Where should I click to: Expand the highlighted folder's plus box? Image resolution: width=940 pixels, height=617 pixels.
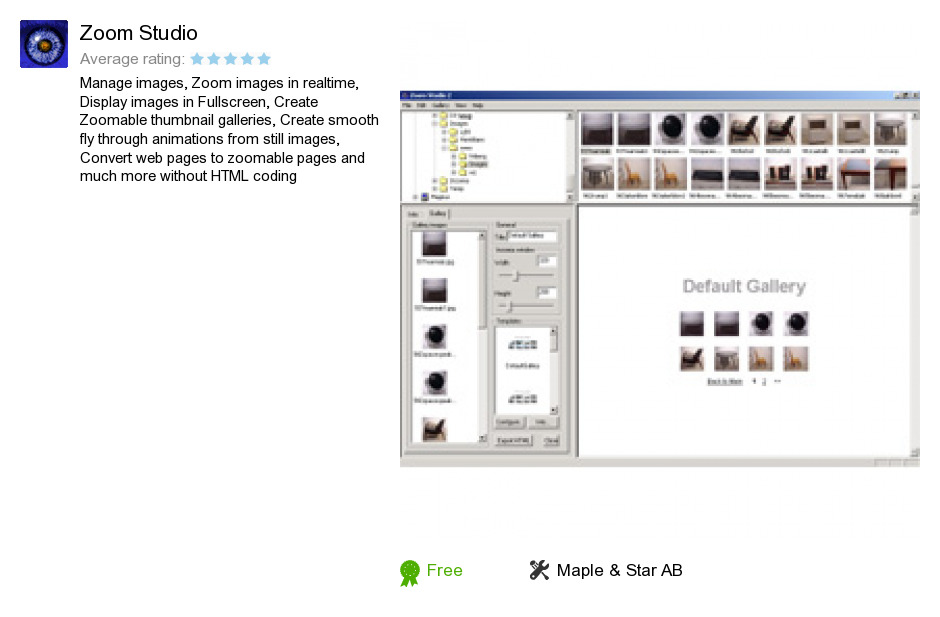point(454,164)
